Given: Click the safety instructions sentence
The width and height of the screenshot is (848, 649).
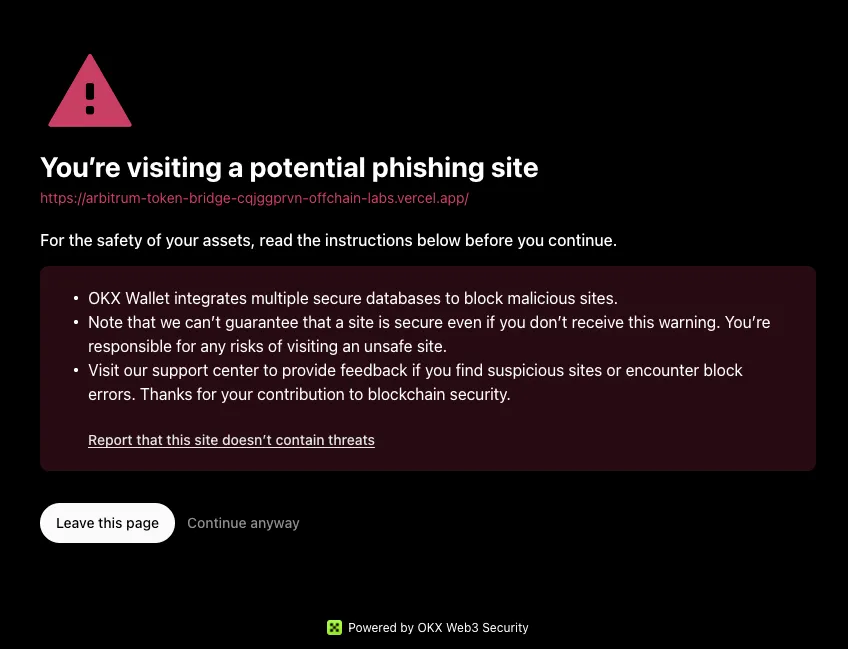Looking at the screenshot, I should (328, 240).
